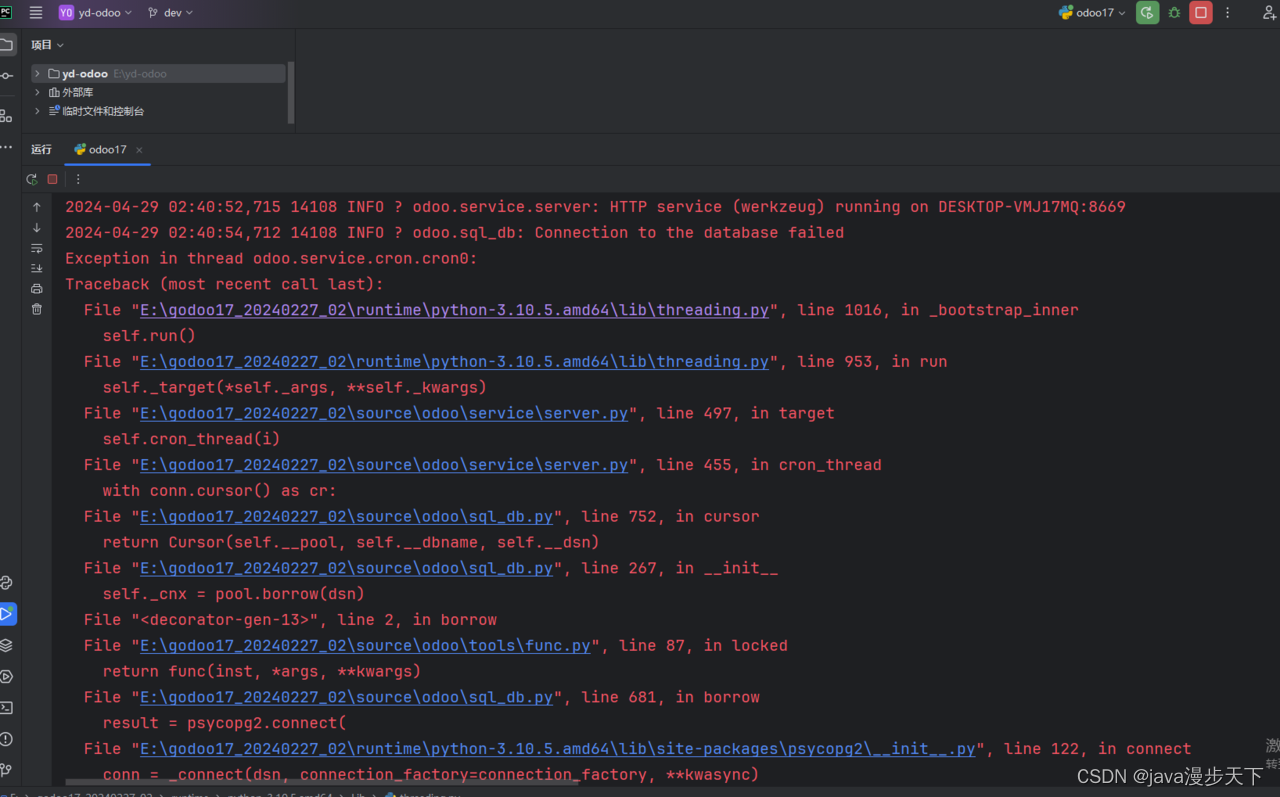Toggle soft-wrap in console
1280x797 pixels.
[37, 248]
